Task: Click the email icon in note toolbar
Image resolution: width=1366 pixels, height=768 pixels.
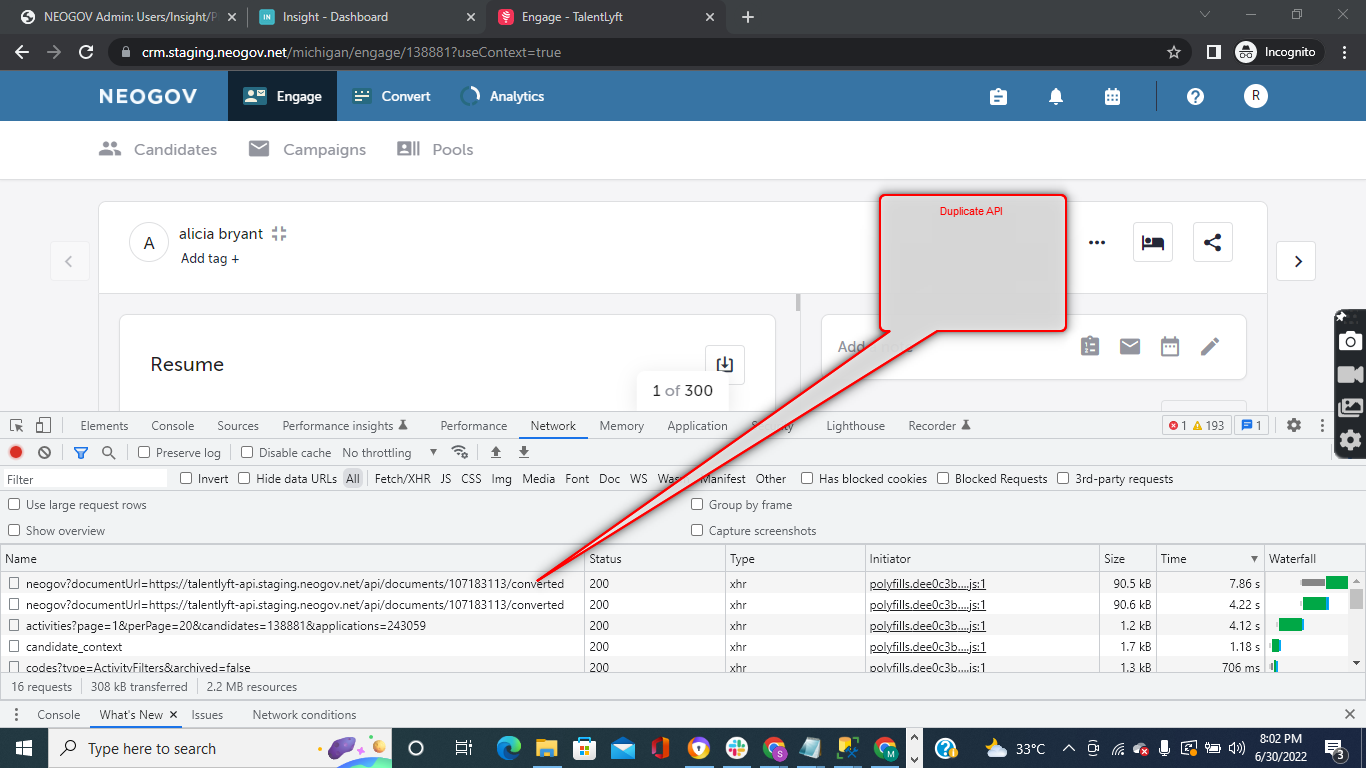Action: (1130, 346)
